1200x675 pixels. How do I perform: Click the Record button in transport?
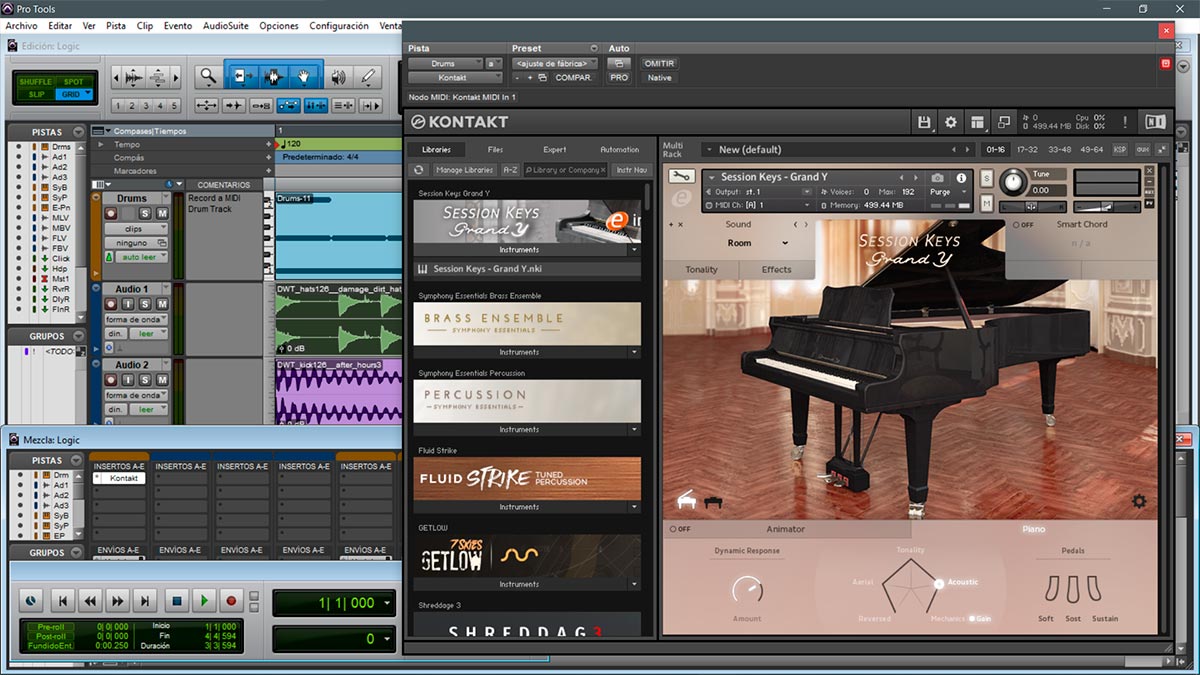click(x=231, y=601)
